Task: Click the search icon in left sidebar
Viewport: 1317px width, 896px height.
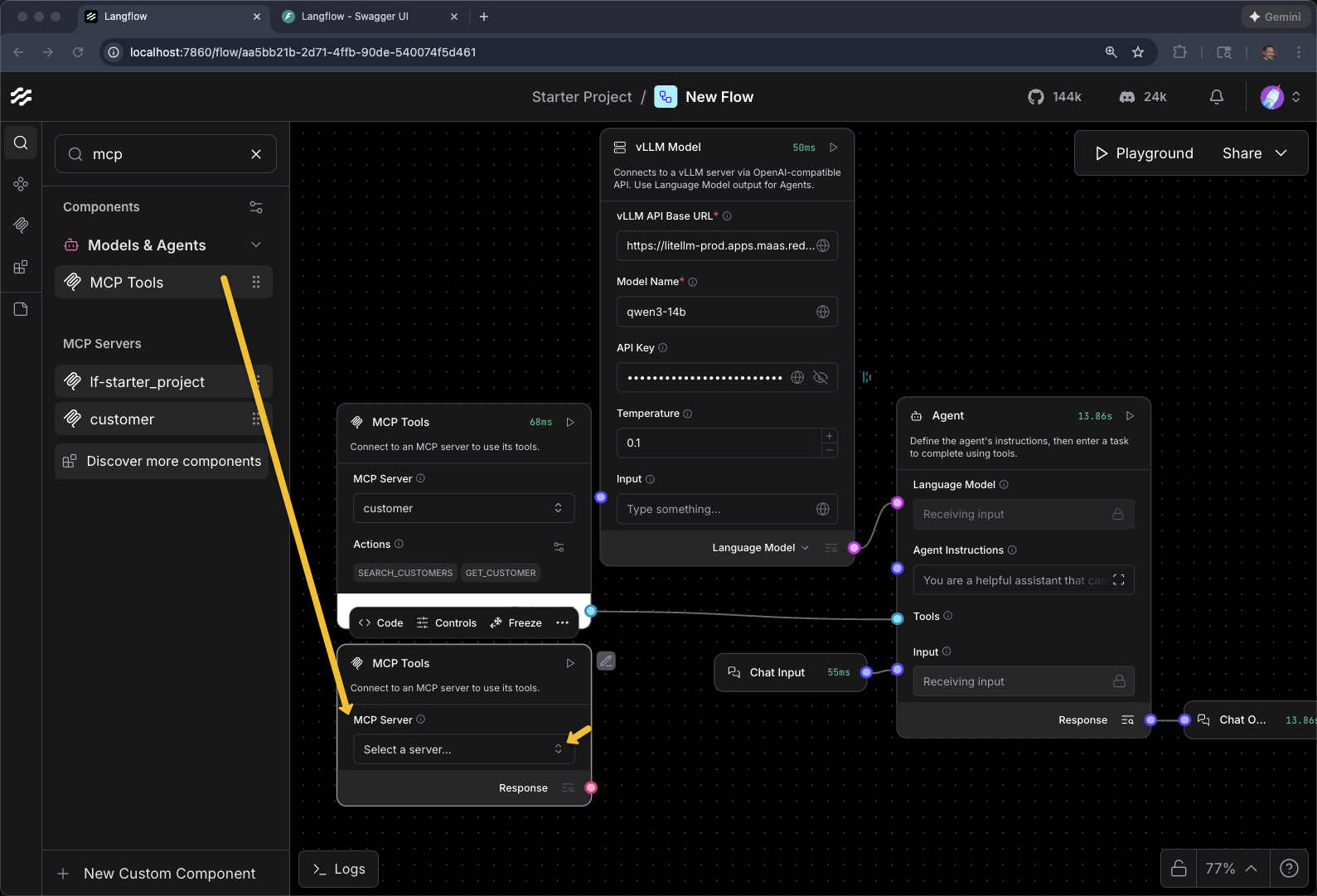Action: tap(21, 143)
